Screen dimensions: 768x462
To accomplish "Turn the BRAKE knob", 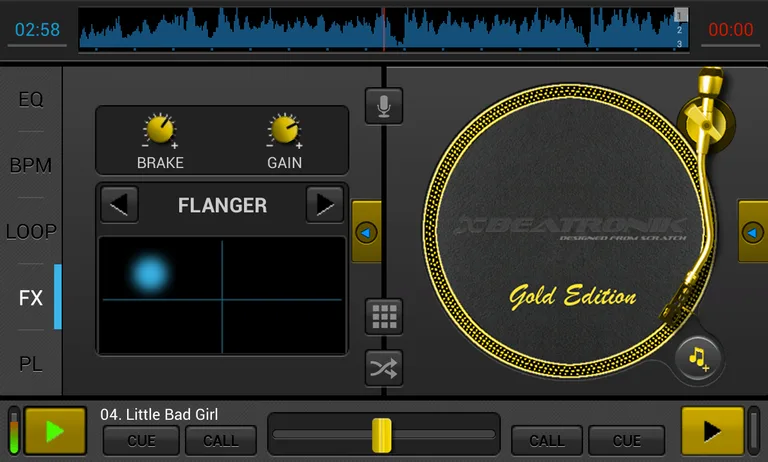I will 160,130.
